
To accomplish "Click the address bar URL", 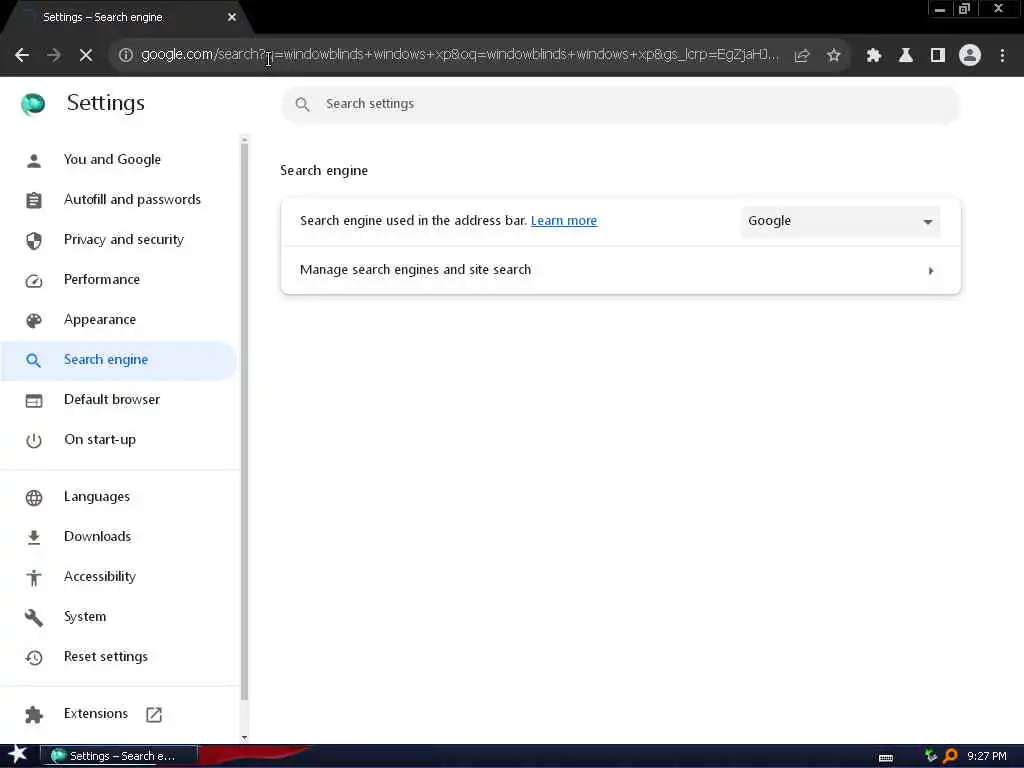I will 460,55.
